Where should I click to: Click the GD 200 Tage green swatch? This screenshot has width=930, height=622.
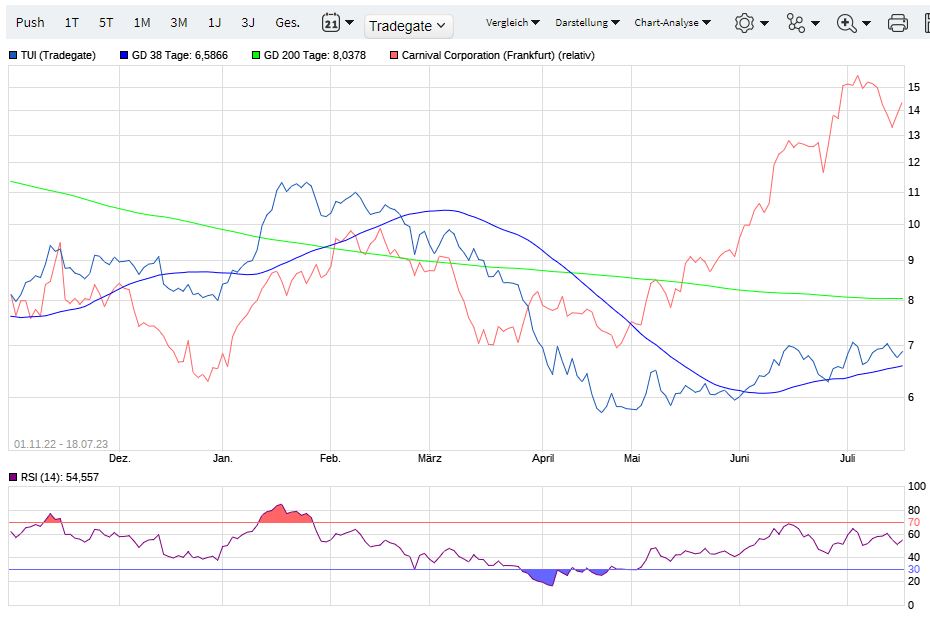(256, 55)
